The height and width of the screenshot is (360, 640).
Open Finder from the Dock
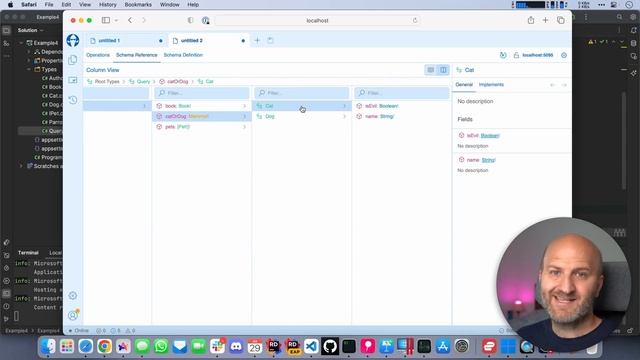point(48,346)
